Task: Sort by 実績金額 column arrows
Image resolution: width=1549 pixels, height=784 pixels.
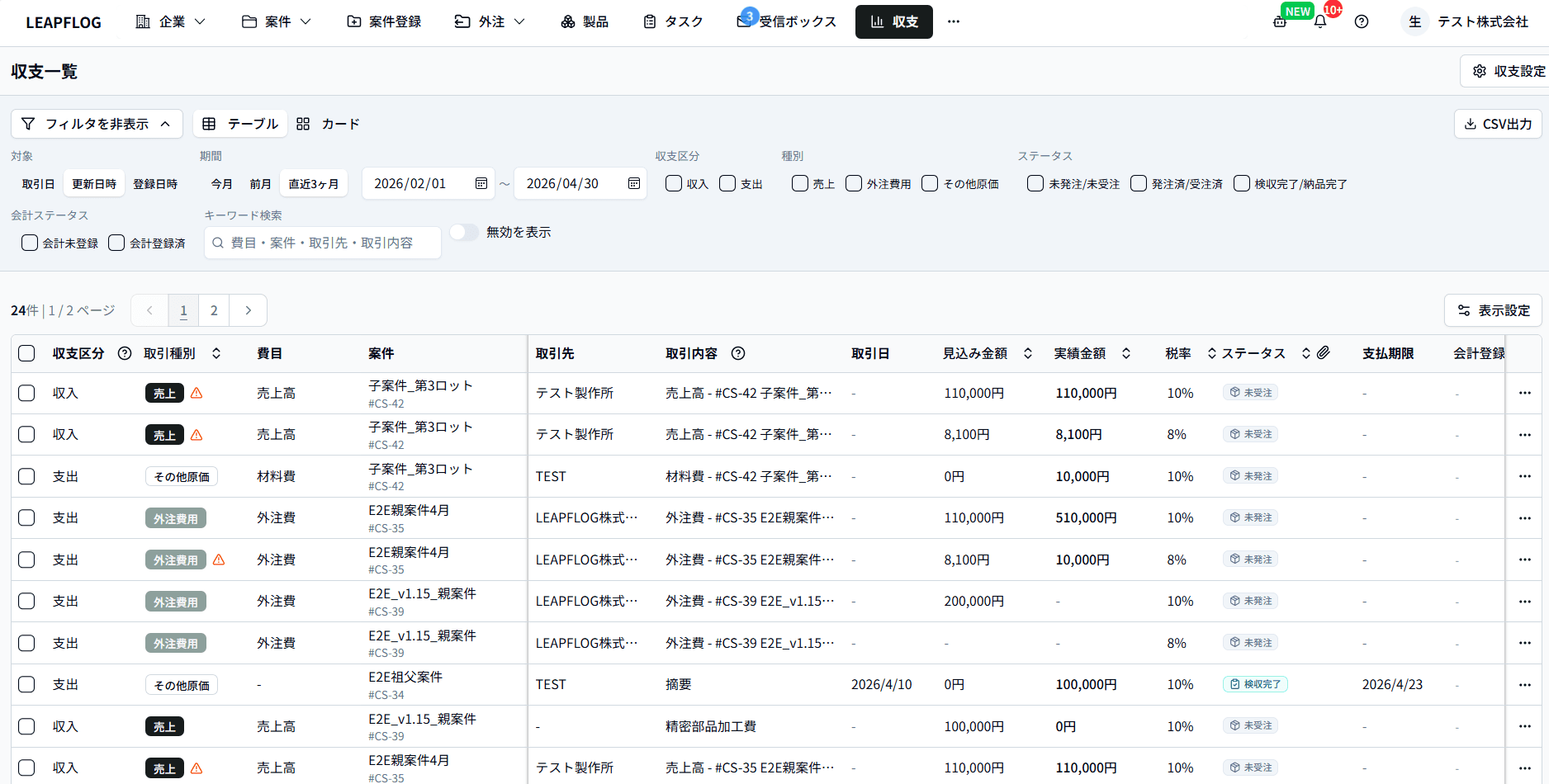Action: tap(1126, 353)
